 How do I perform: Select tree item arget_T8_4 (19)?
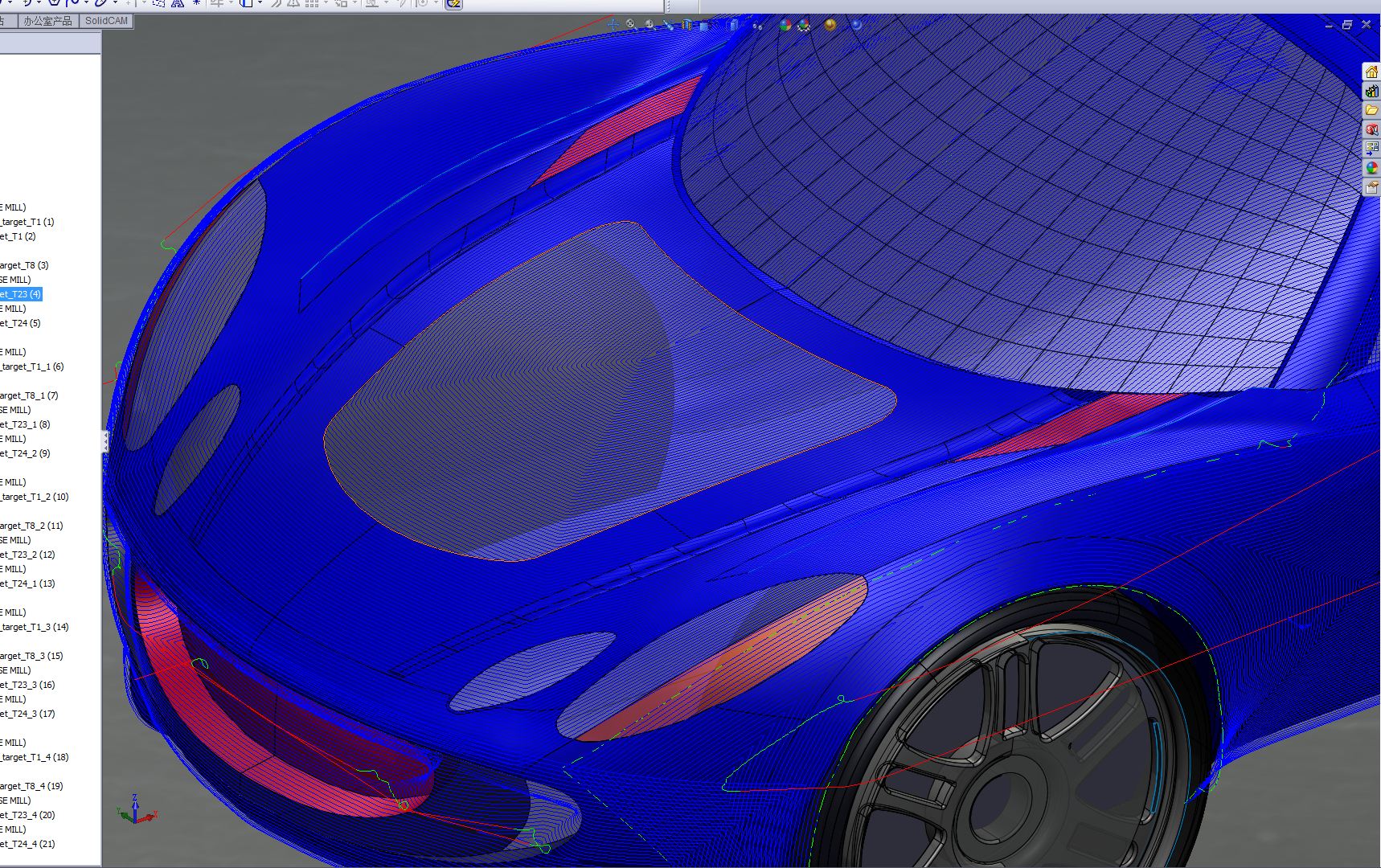click(31, 786)
